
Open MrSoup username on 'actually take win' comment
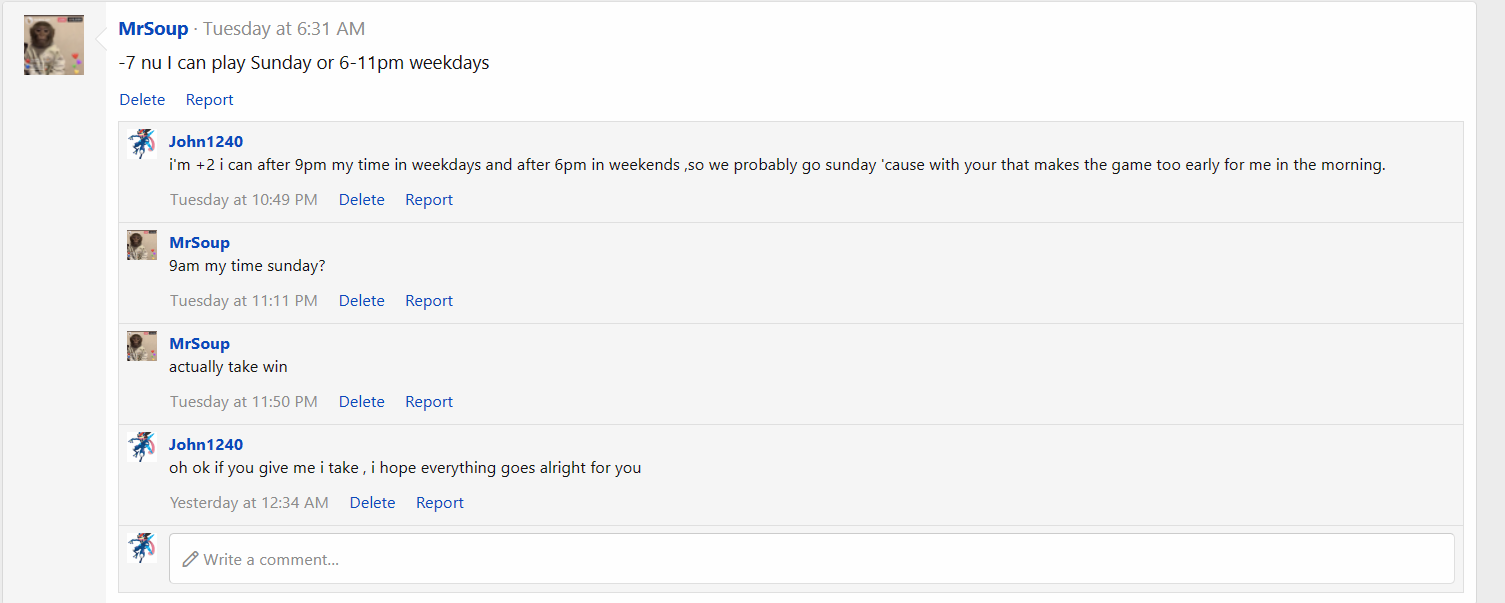click(x=199, y=344)
